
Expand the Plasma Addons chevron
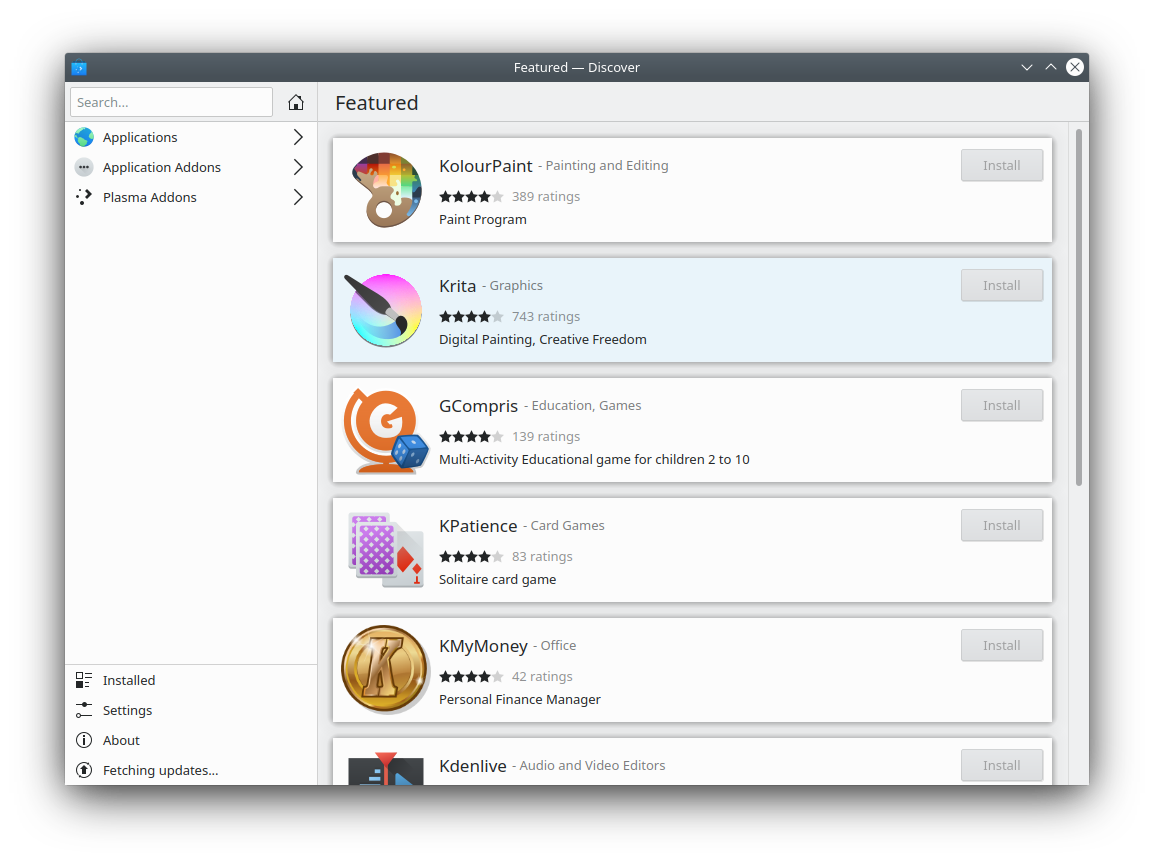click(298, 197)
